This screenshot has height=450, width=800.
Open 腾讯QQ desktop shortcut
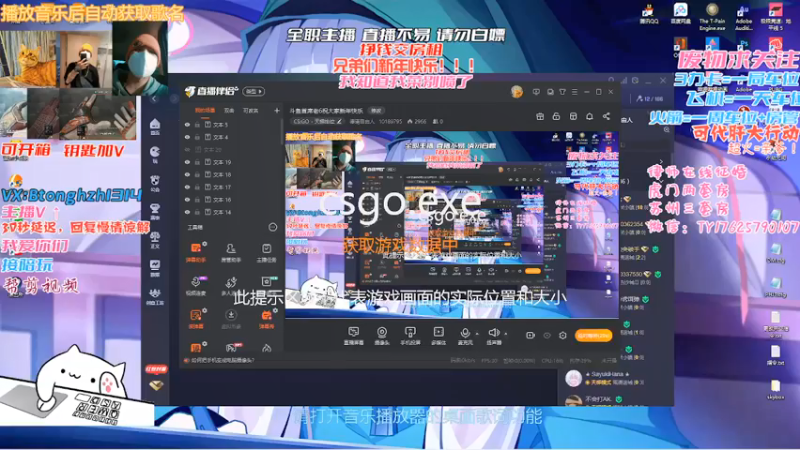pyautogui.click(x=648, y=14)
